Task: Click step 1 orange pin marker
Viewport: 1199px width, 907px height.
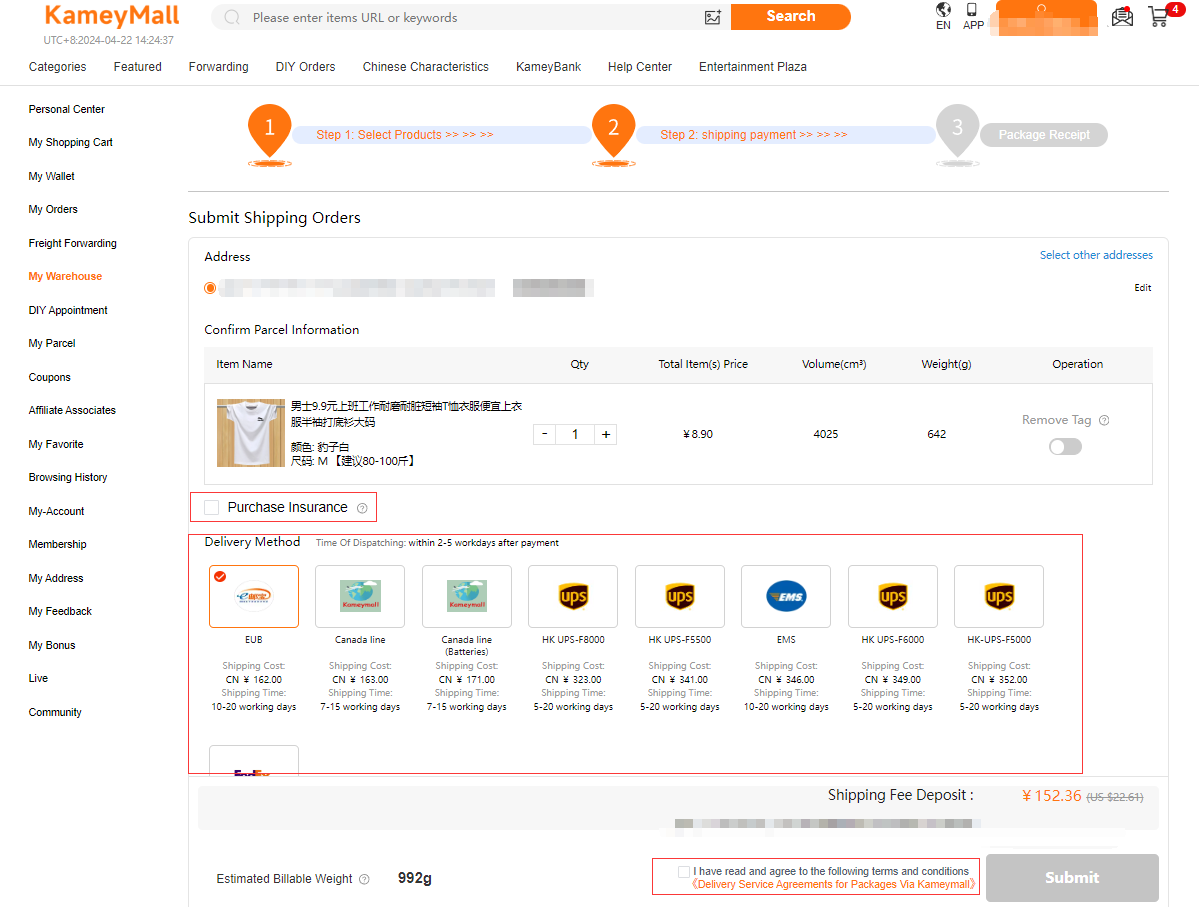Action: tap(269, 130)
